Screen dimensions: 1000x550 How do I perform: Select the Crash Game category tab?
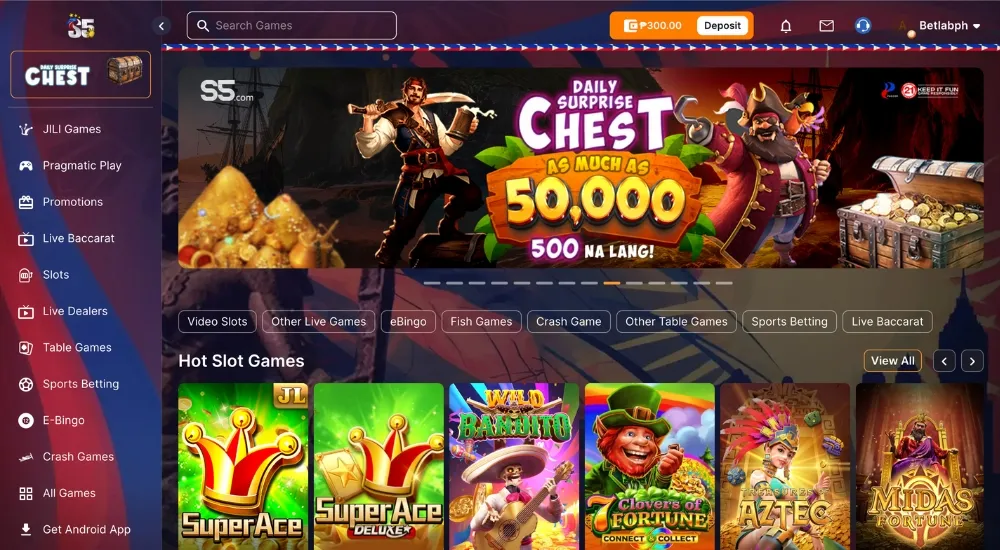point(569,322)
